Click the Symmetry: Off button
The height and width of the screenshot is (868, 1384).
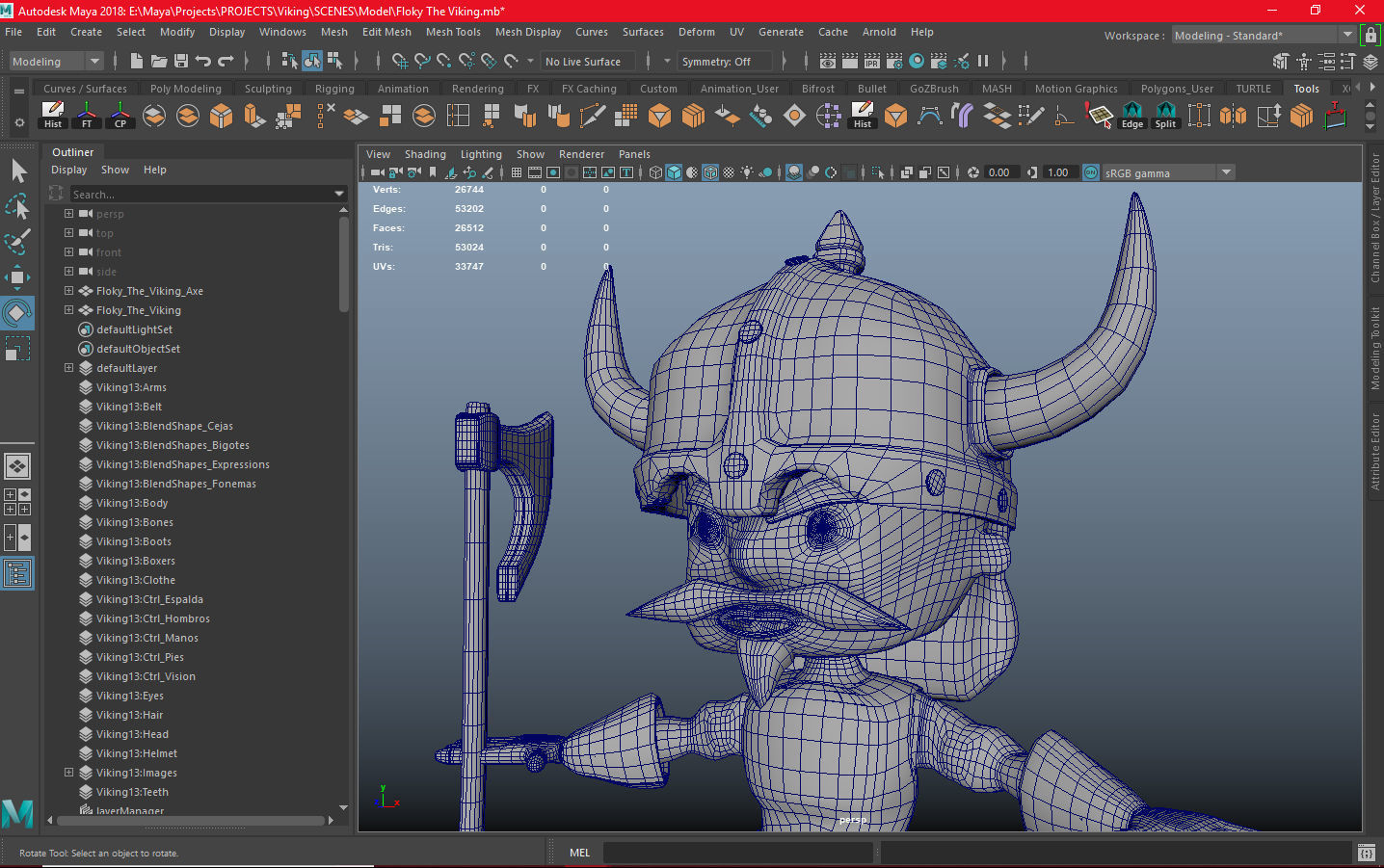[725, 62]
